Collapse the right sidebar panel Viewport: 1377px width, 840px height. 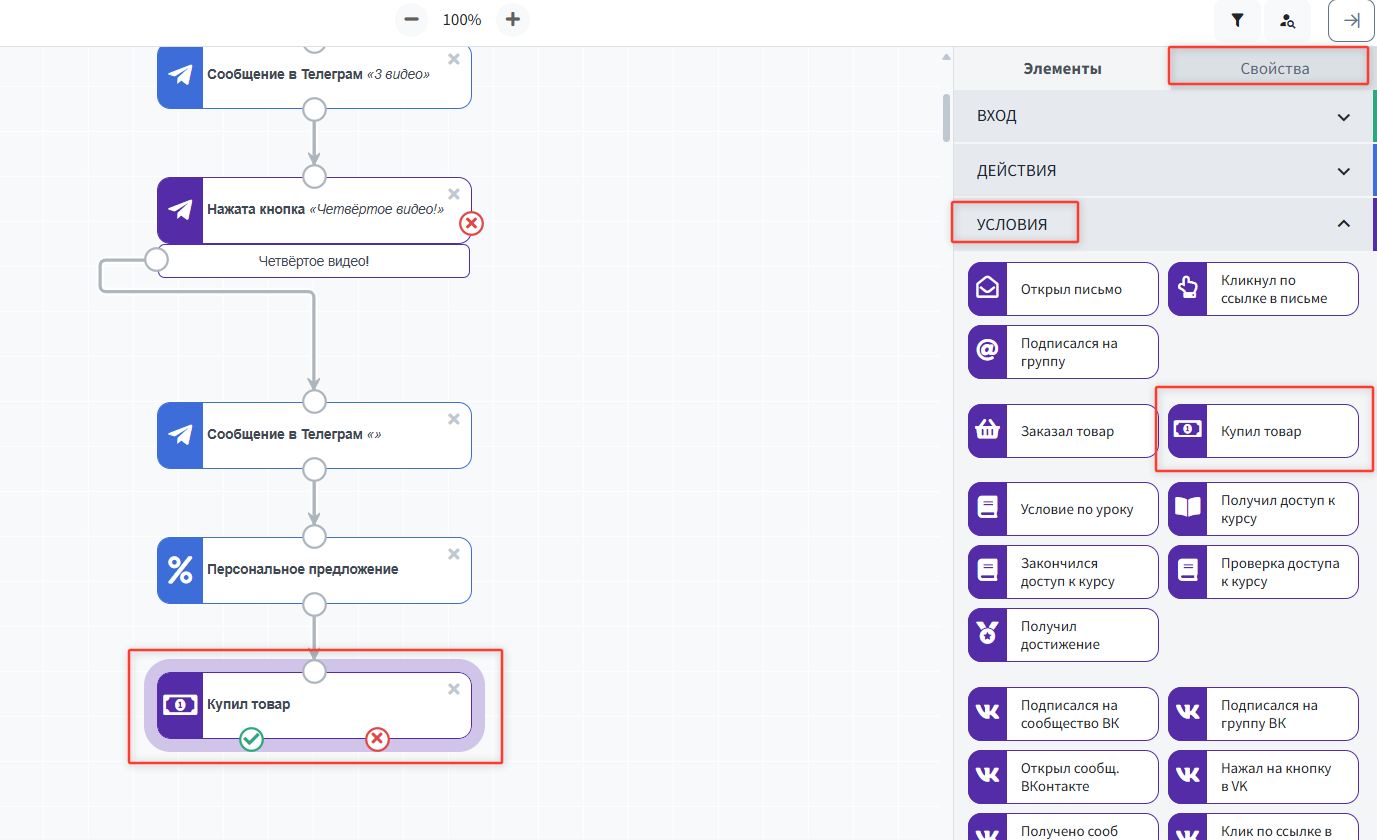coord(1351,20)
